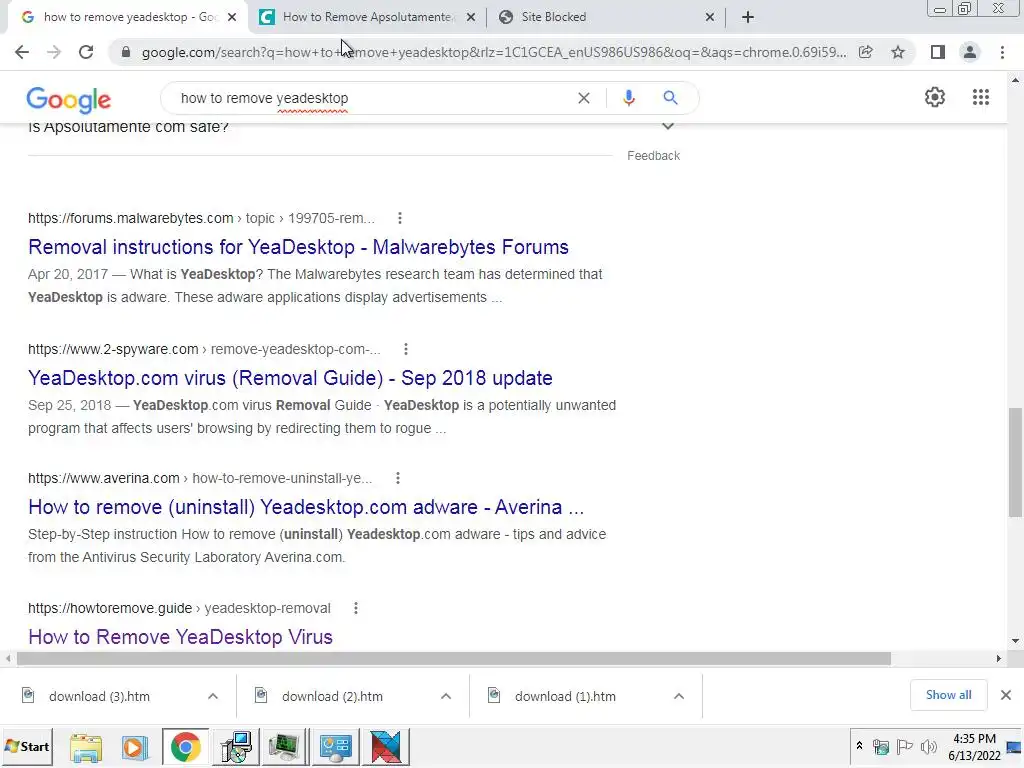Viewport: 1024px width, 768px height.
Task: Click the Chrome address bar URL
Action: [x=494, y=52]
